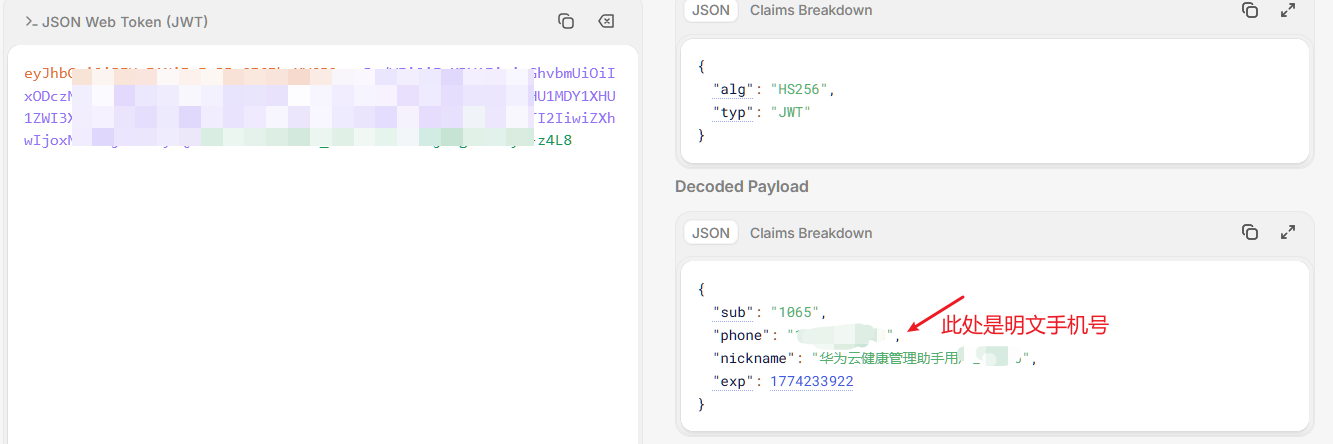Copy the decoded header JSON
The height and width of the screenshot is (444, 1333).
pos(1250,10)
